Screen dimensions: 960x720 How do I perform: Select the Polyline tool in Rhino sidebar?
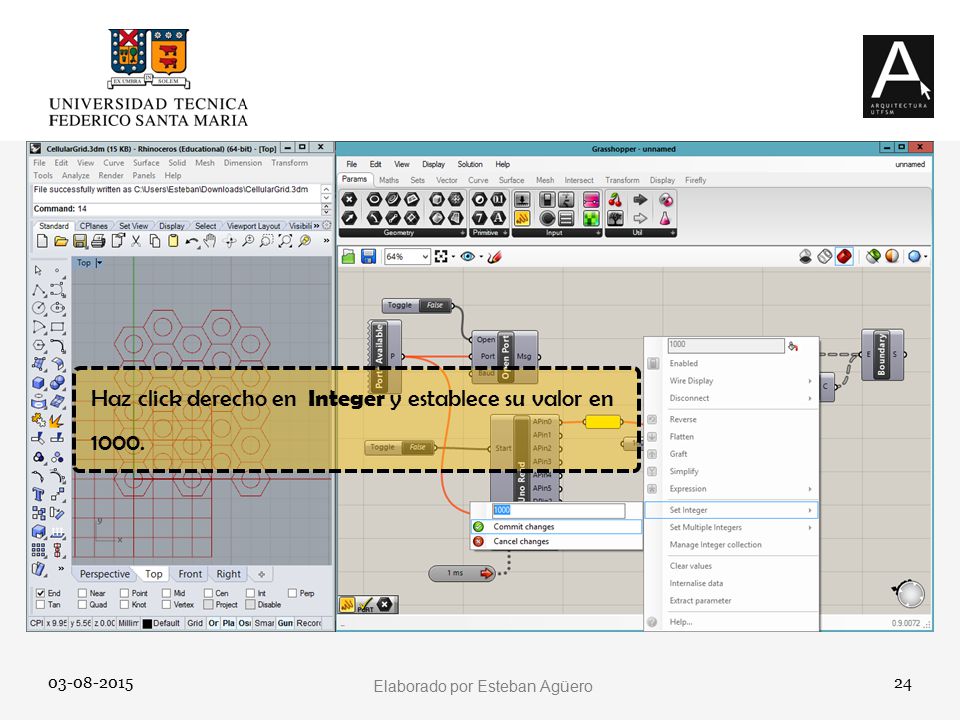pos(38,290)
